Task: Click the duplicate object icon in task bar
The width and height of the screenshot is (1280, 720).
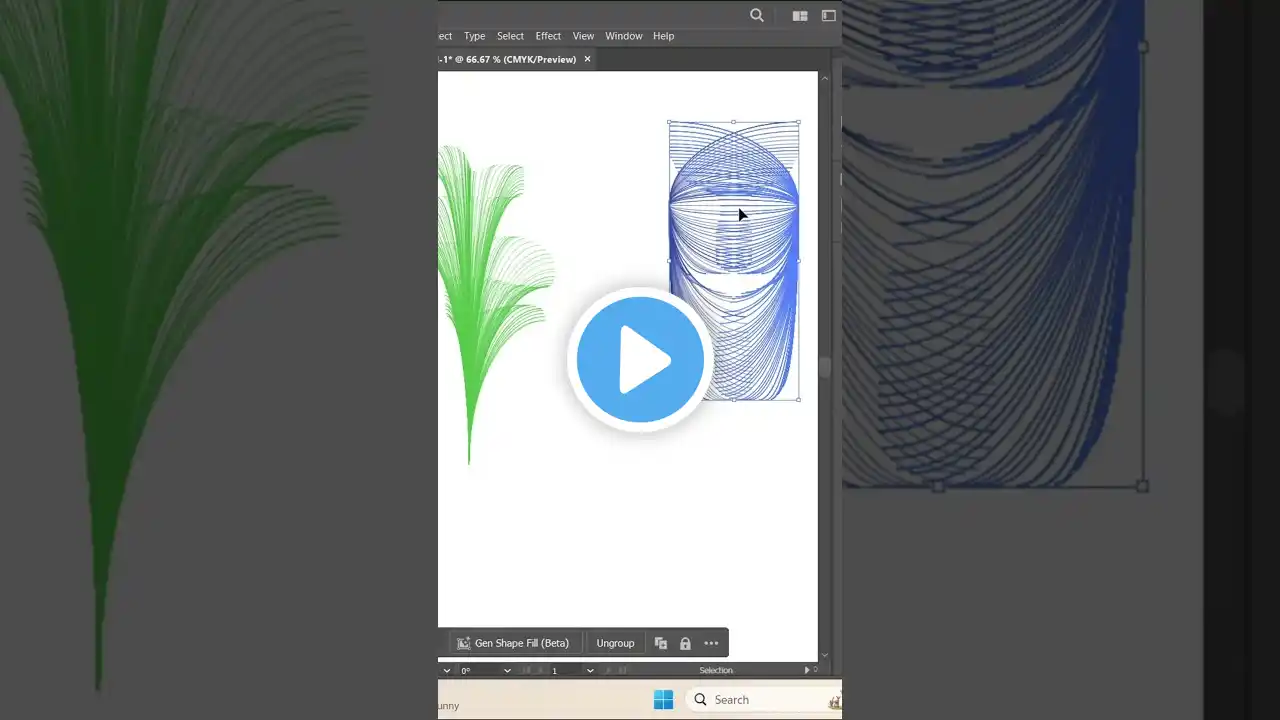Action: tap(661, 643)
